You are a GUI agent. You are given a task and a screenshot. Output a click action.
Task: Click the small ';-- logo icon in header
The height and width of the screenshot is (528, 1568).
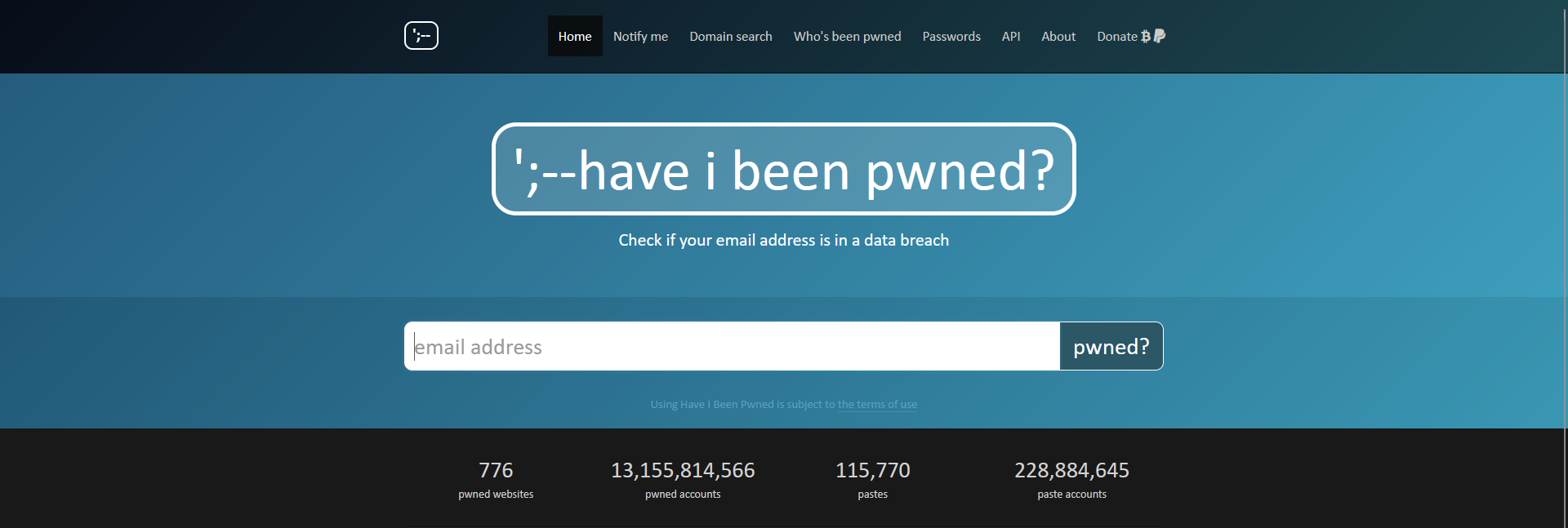tap(421, 36)
